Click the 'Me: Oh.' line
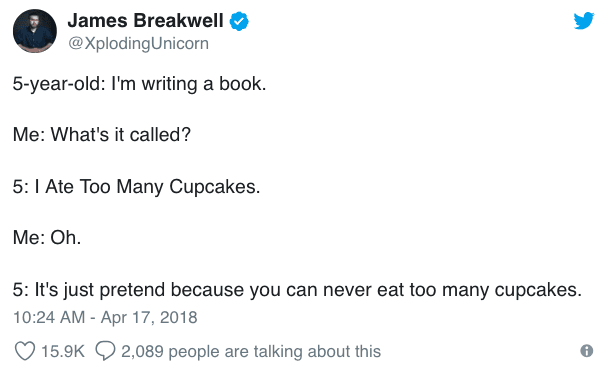613x369 pixels. coord(47,238)
